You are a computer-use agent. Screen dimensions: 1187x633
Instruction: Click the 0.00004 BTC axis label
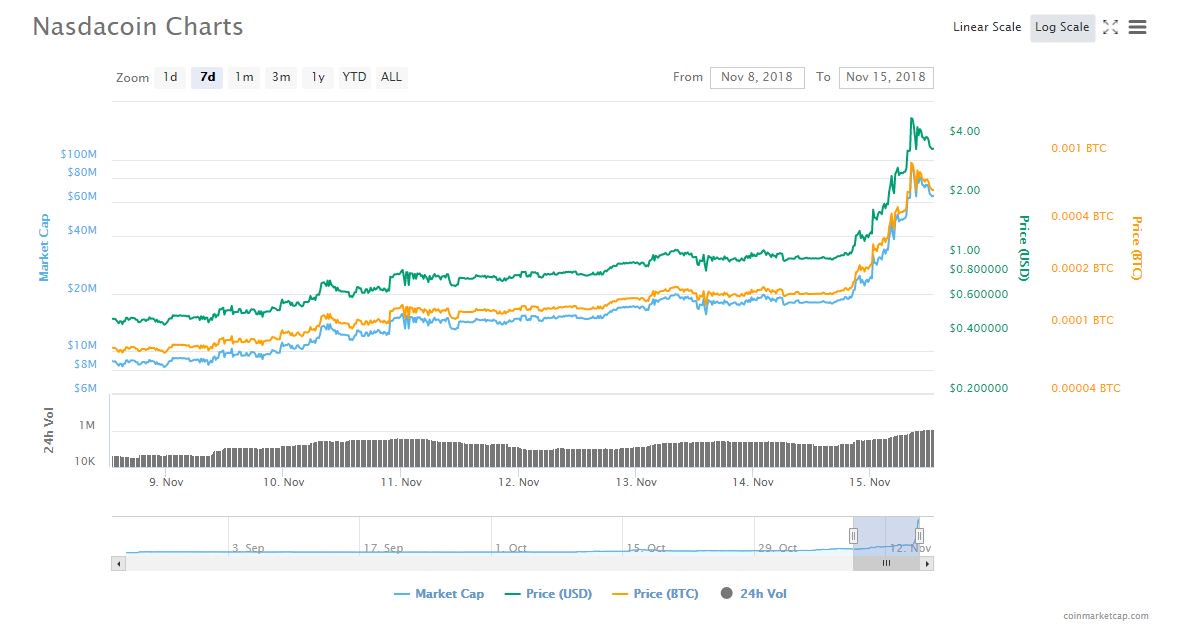[1086, 388]
